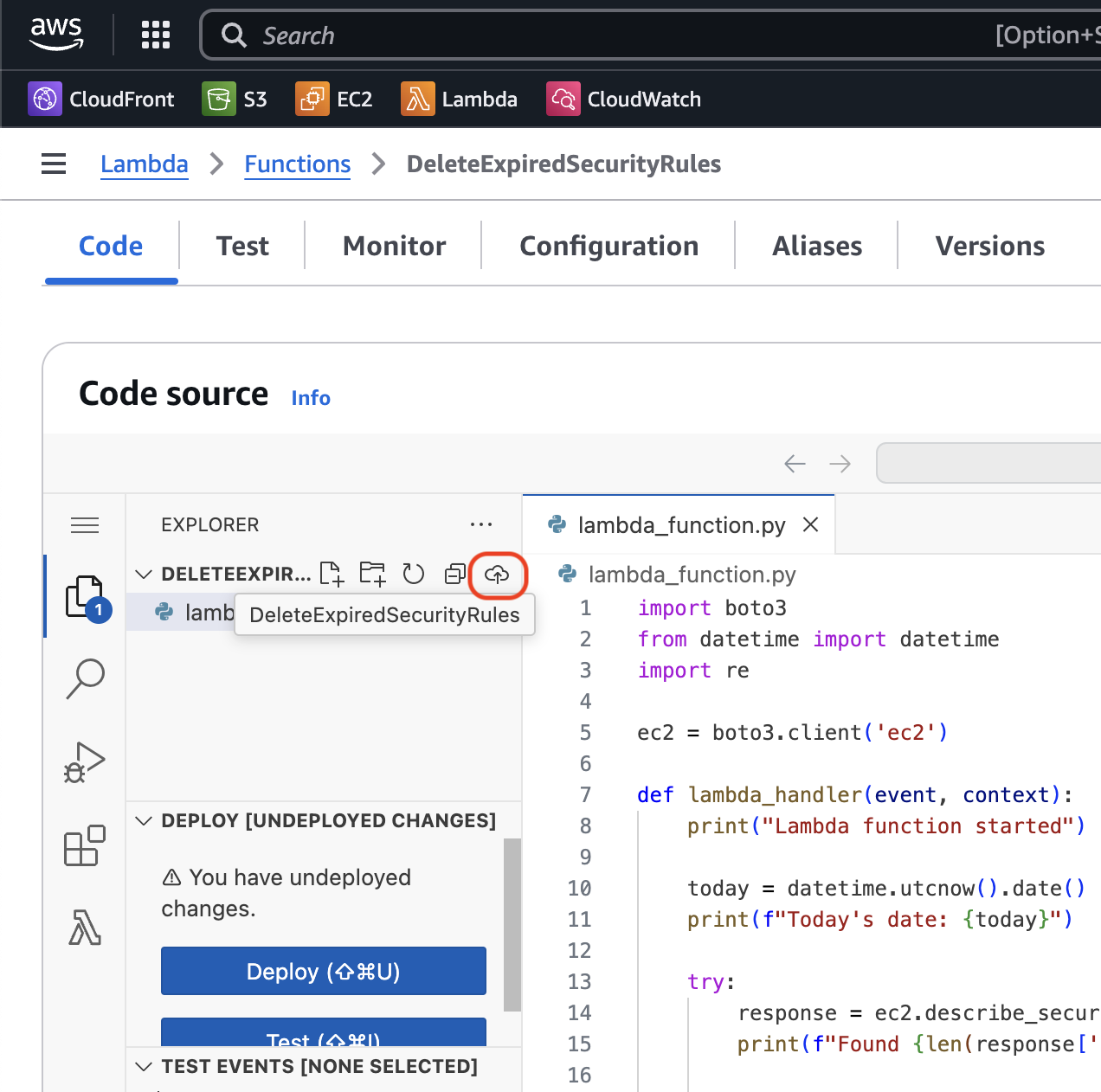Open Explorer view in activity bar
Image resolution: width=1101 pixels, height=1092 pixels.
[x=86, y=597]
